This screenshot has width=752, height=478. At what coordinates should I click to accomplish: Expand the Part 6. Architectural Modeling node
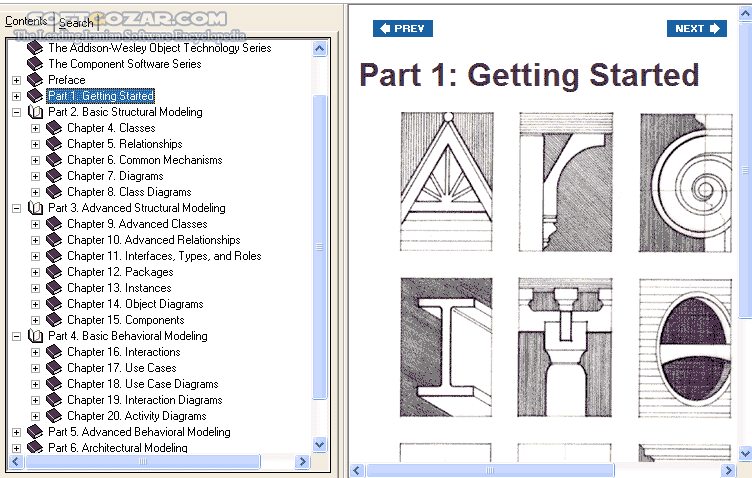[16, 448]
